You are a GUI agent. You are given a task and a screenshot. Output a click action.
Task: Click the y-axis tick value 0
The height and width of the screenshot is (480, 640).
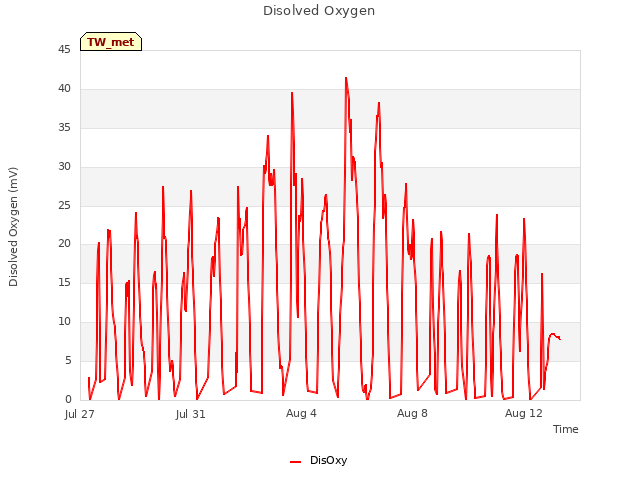pyautogui.click(x=68, y=399)
